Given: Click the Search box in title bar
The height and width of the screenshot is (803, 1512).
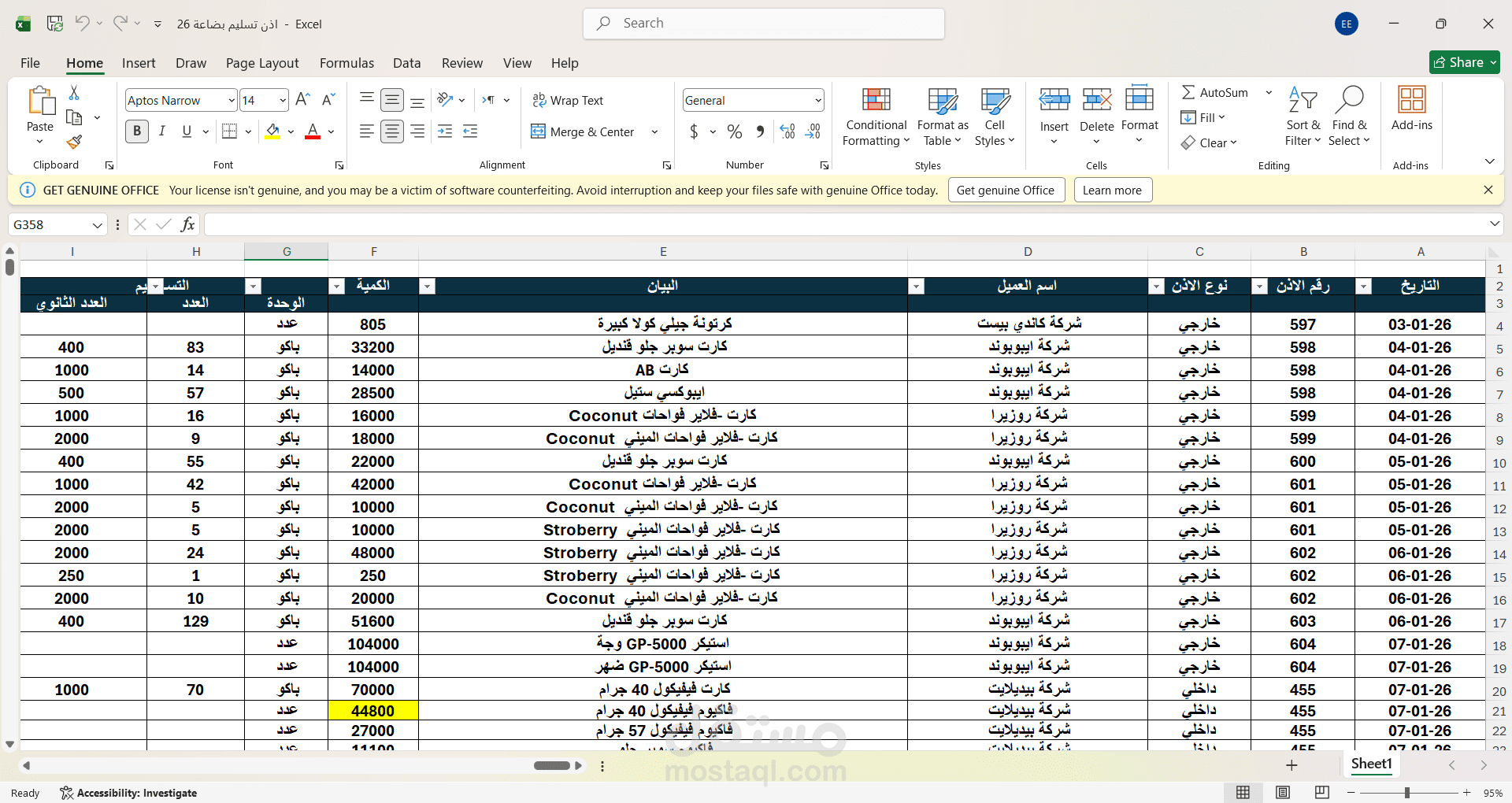Looking at the screenshot, I should click(x=764, y=24).
